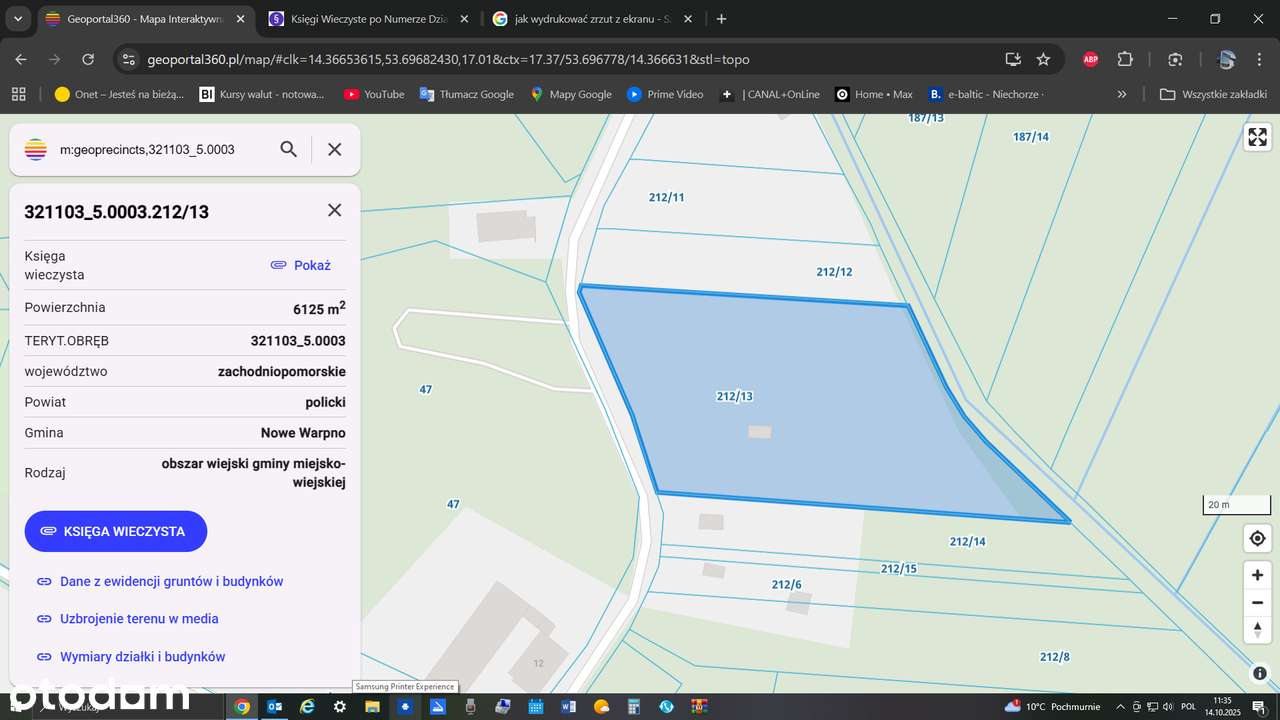Image resolution: width=1280 pixels, height=720 pixels.
Task: Search with the magnifier icon in search box
Action: tap(289, 150)
